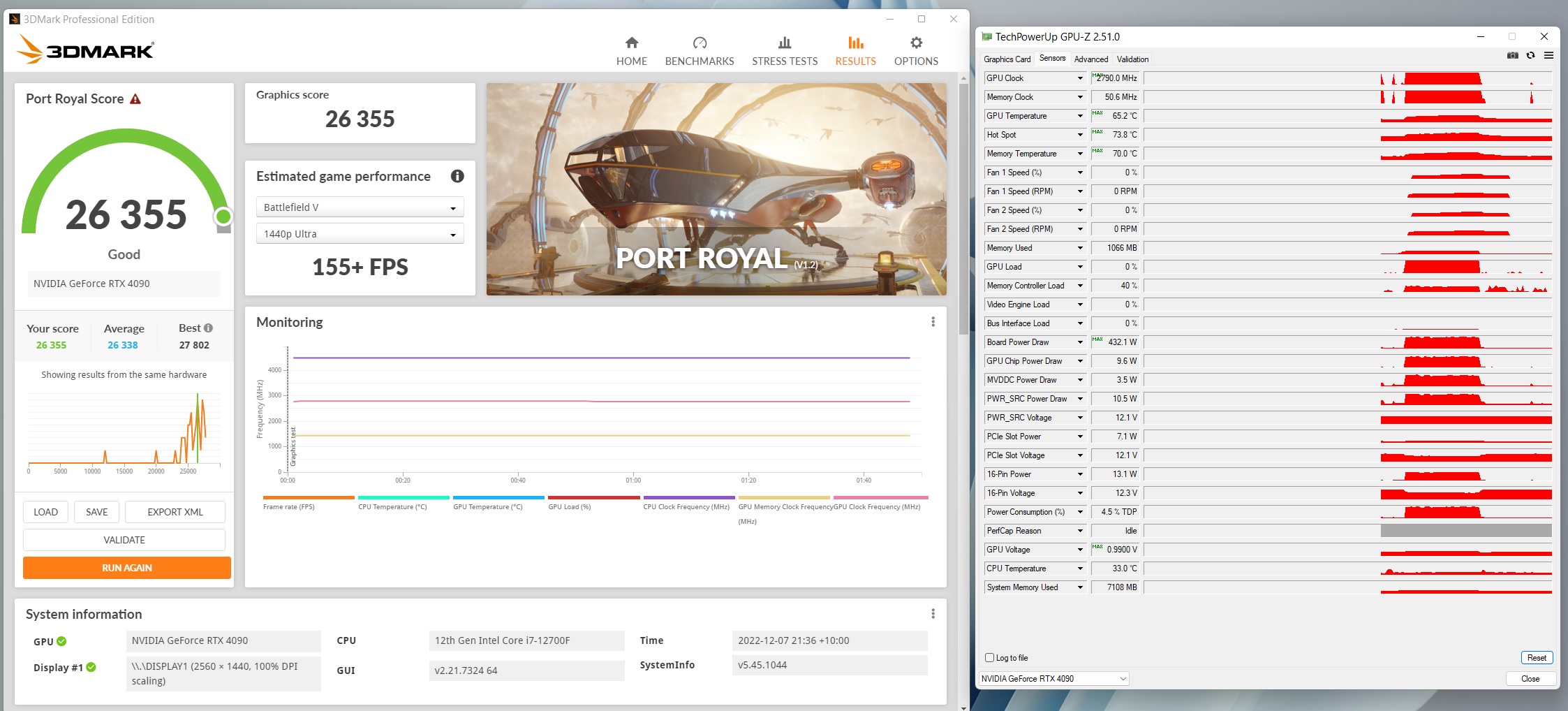Click the green score gauge indicator dot
This screenshot has height=711, width=1568.
[x=223, y=216]
